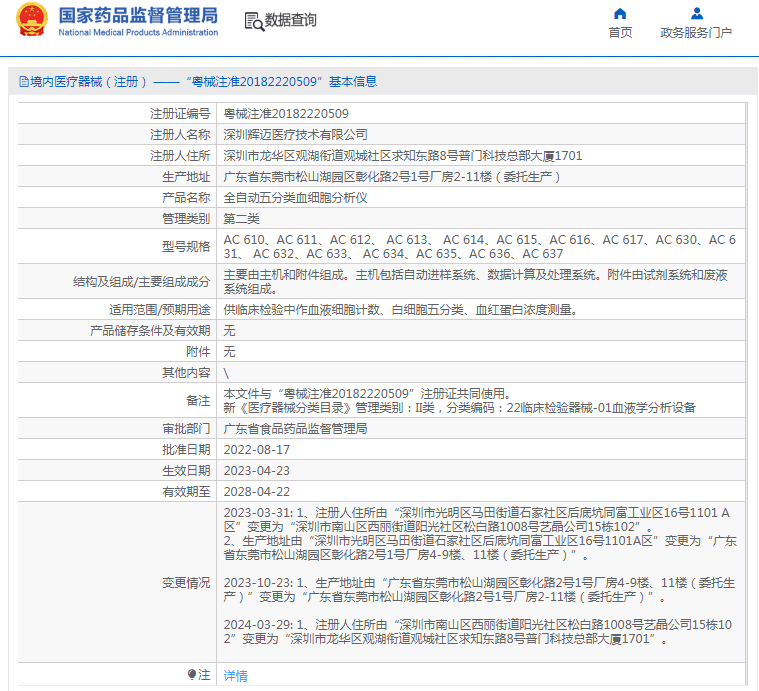Screen dimensions: 759x691
Task: Click the 注册人住所 address value
Action: click(x=403, y=156)
